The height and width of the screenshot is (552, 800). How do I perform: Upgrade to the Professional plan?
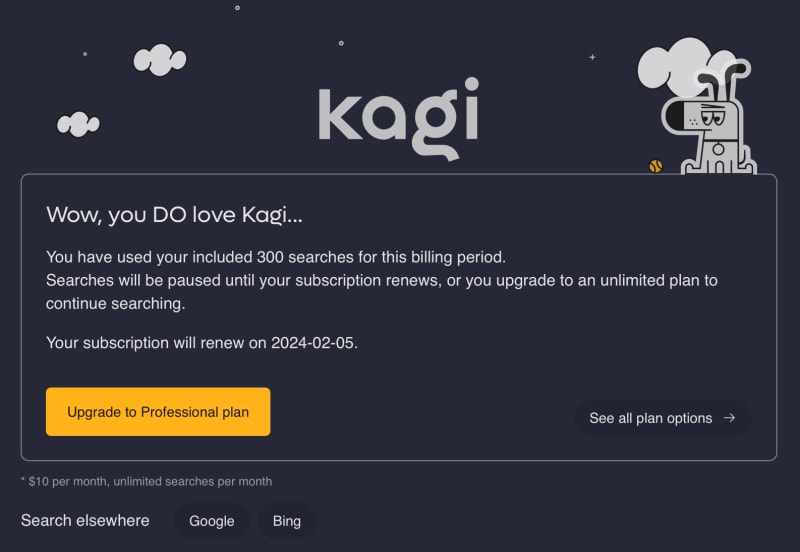click(158, 412)
